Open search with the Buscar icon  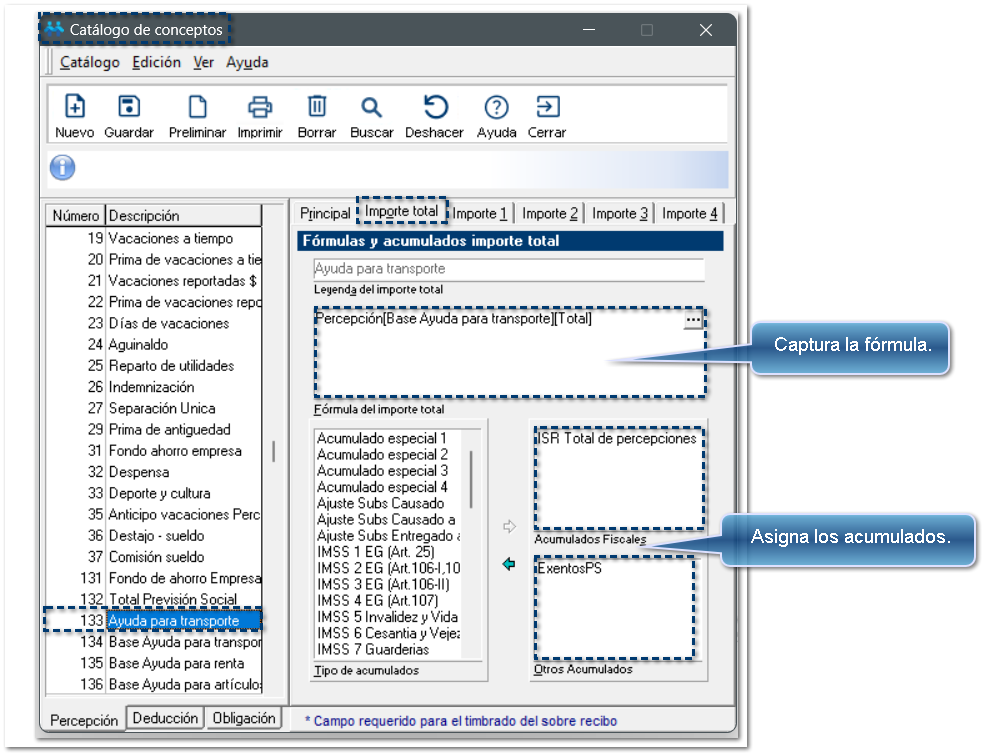371,107
